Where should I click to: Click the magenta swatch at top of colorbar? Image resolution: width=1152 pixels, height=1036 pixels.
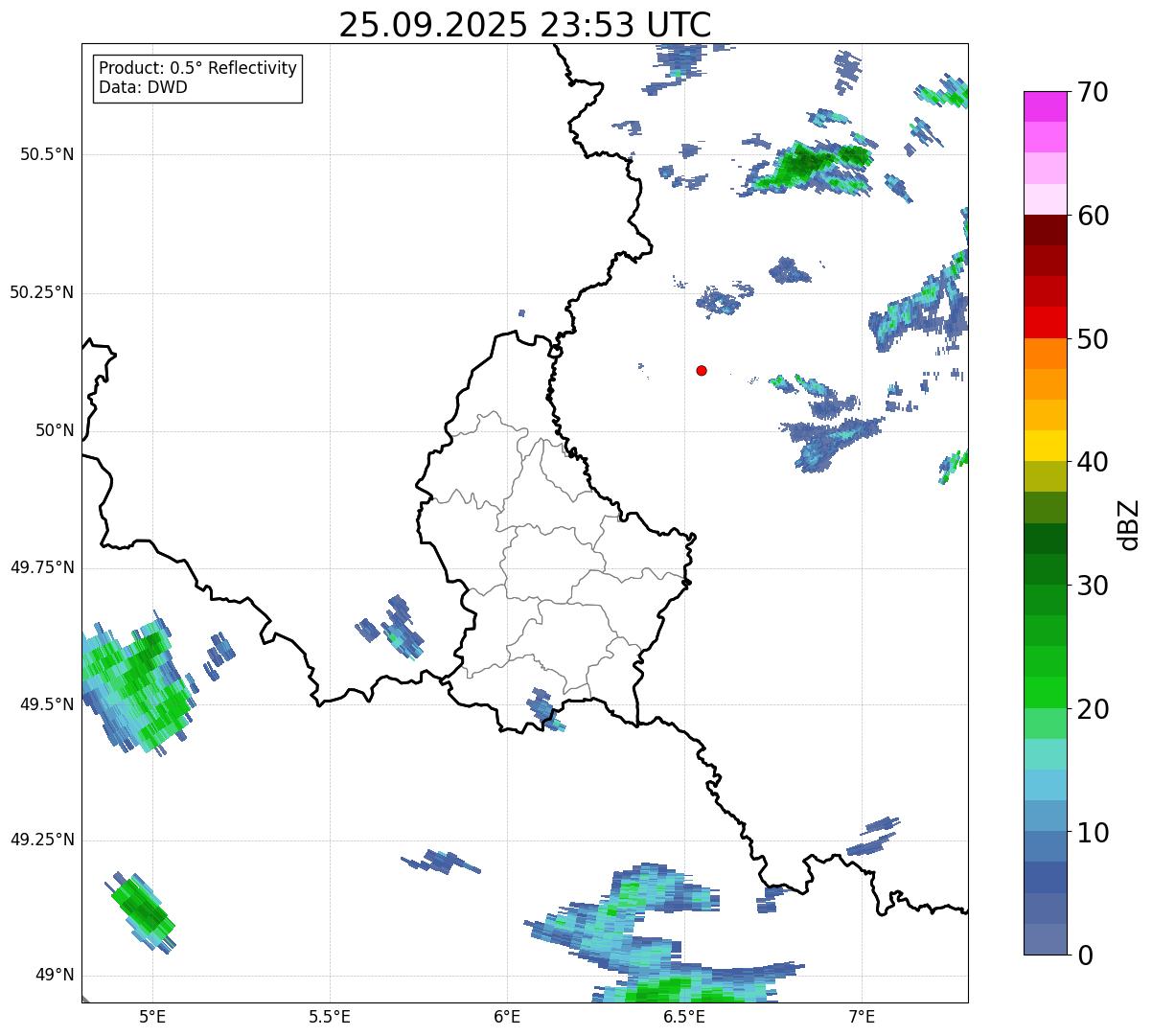(1046, 106)
